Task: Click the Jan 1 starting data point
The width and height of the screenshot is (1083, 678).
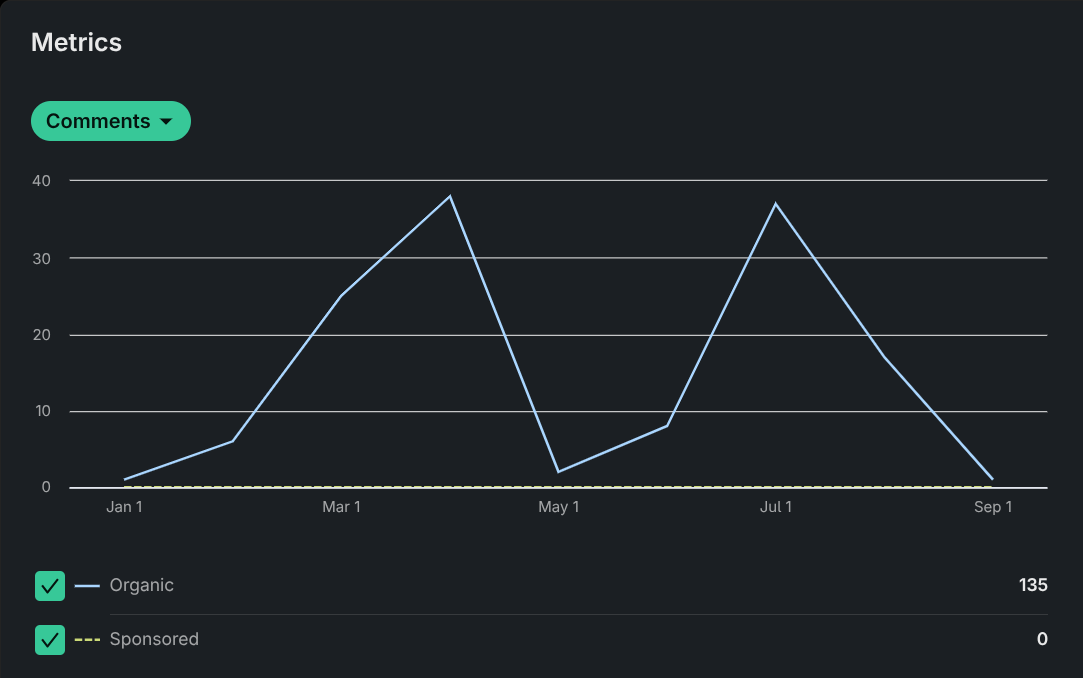Action: tap(125, 480)
